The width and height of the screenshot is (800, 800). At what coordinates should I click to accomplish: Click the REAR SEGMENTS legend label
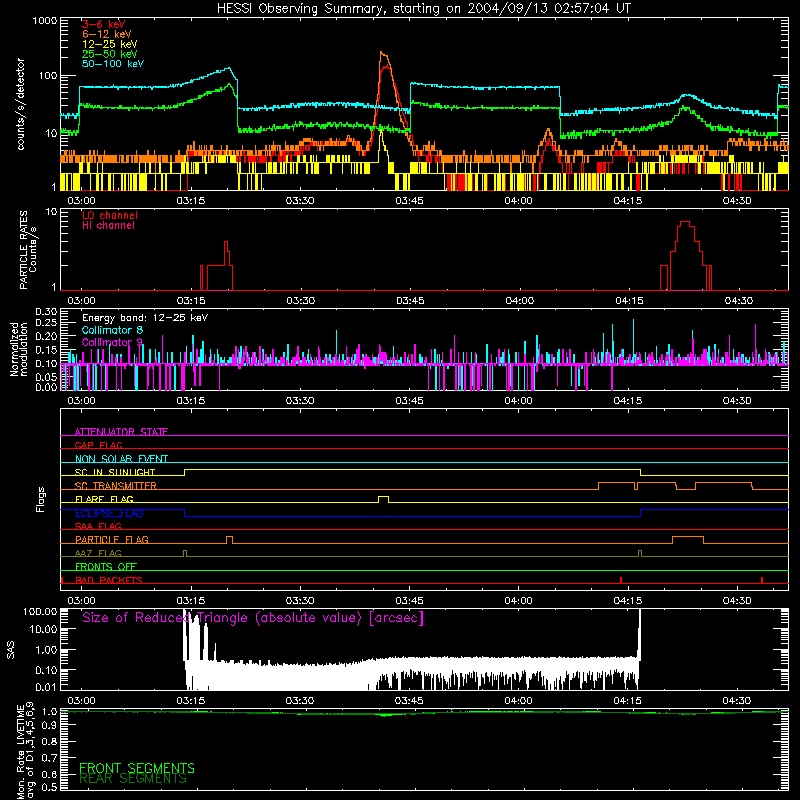(133, 779)
